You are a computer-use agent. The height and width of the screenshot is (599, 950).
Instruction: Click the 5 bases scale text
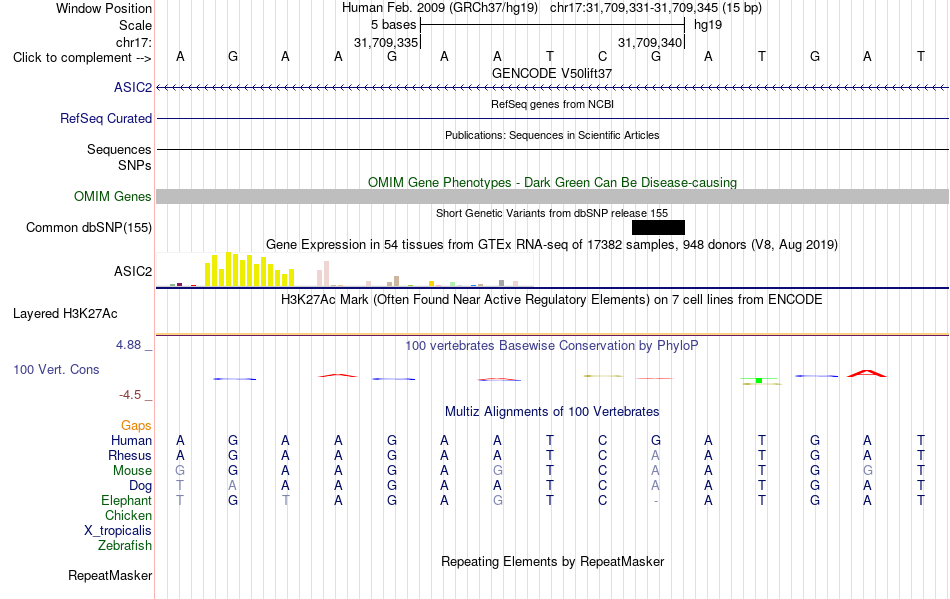coord(394,25)
